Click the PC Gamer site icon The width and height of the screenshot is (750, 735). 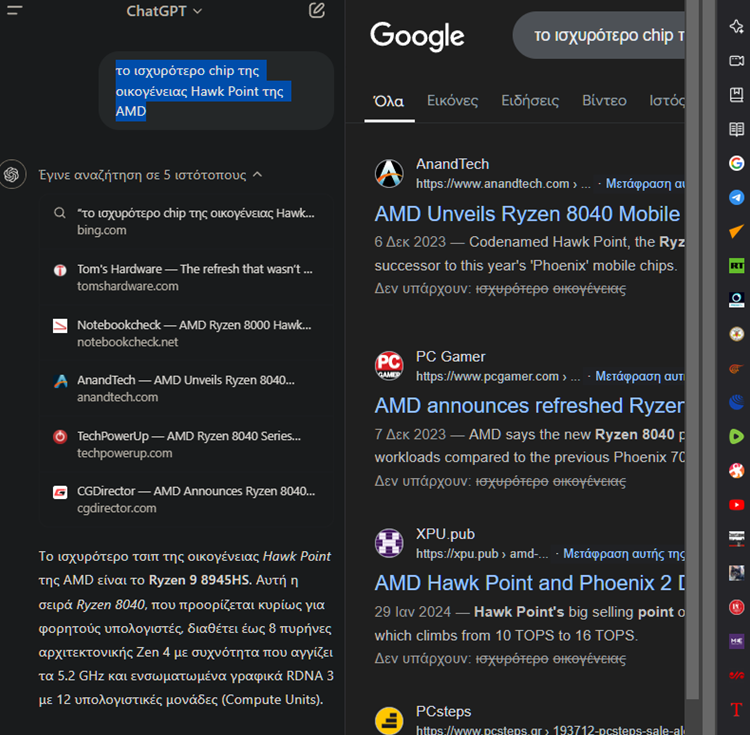coord(389,366)
